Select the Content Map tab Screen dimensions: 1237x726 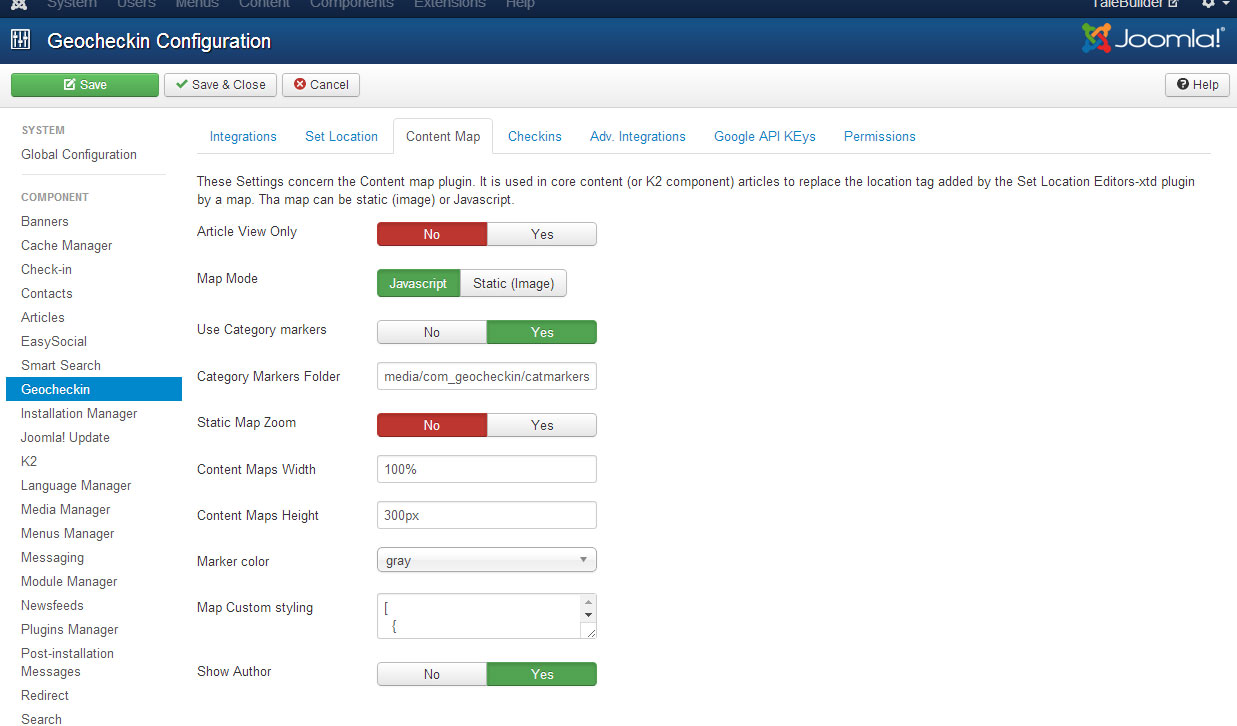click(443, 137)
